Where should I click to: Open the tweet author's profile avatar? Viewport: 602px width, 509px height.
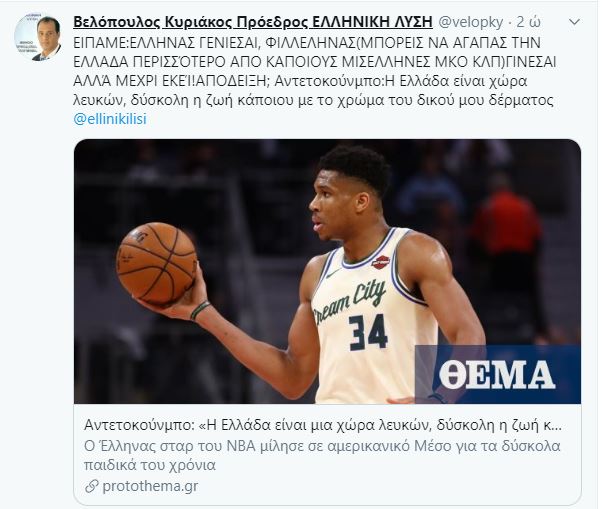38,37
